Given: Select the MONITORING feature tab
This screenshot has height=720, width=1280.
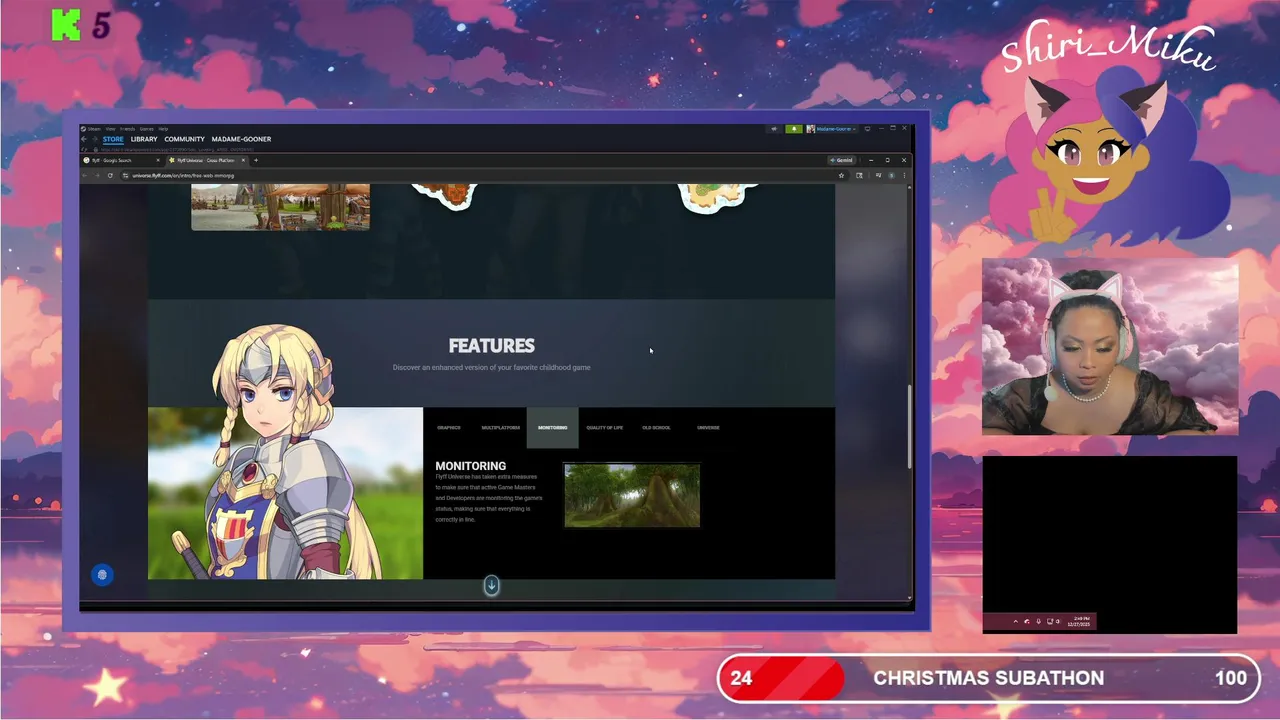Looking at the screenshot, I should pos(553,428).
